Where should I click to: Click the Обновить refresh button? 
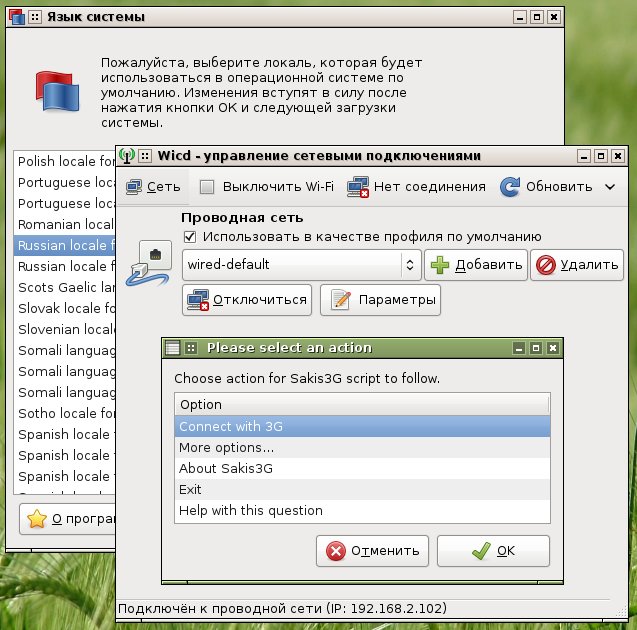point(546,187)
